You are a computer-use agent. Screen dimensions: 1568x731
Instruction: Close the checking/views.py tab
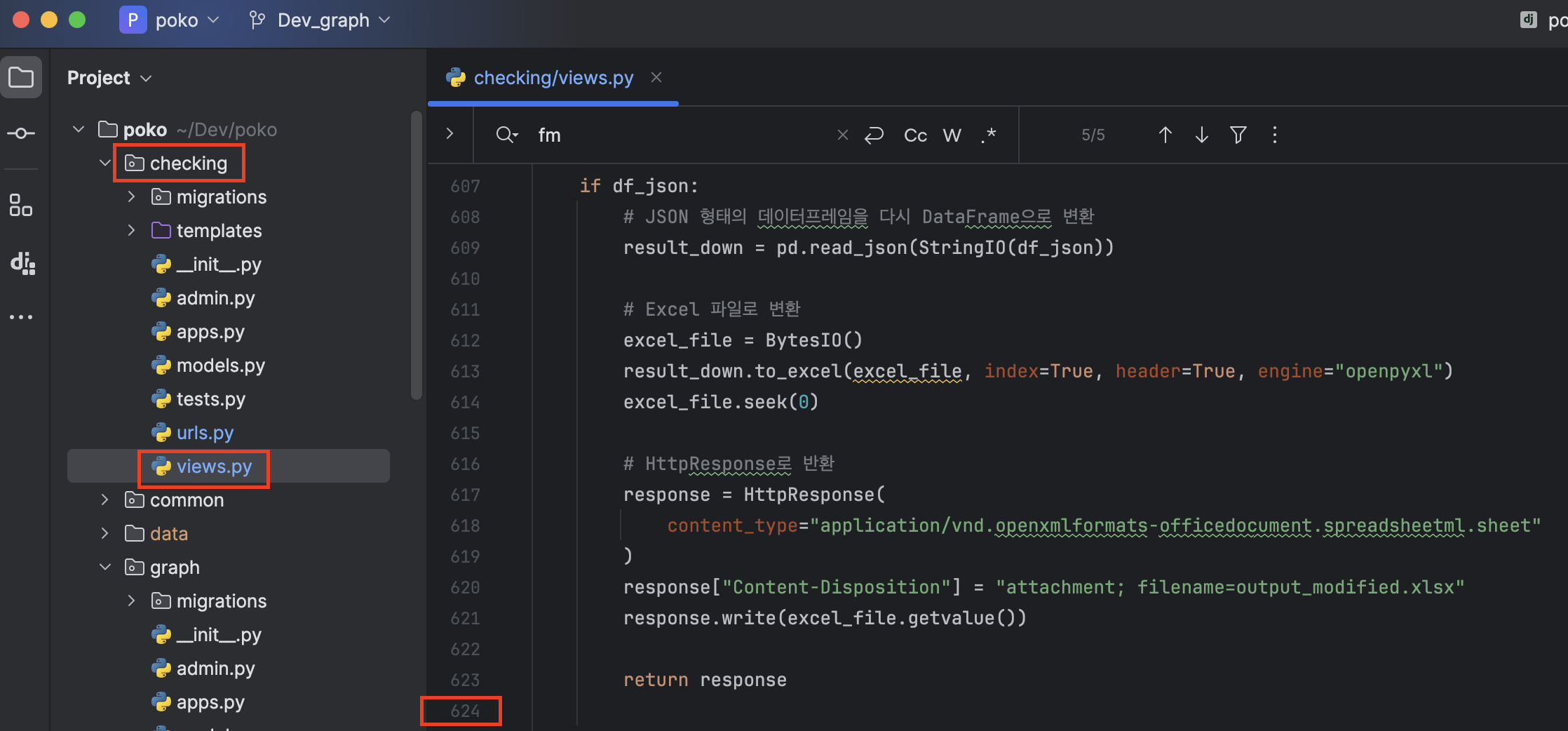pos(656,77)
